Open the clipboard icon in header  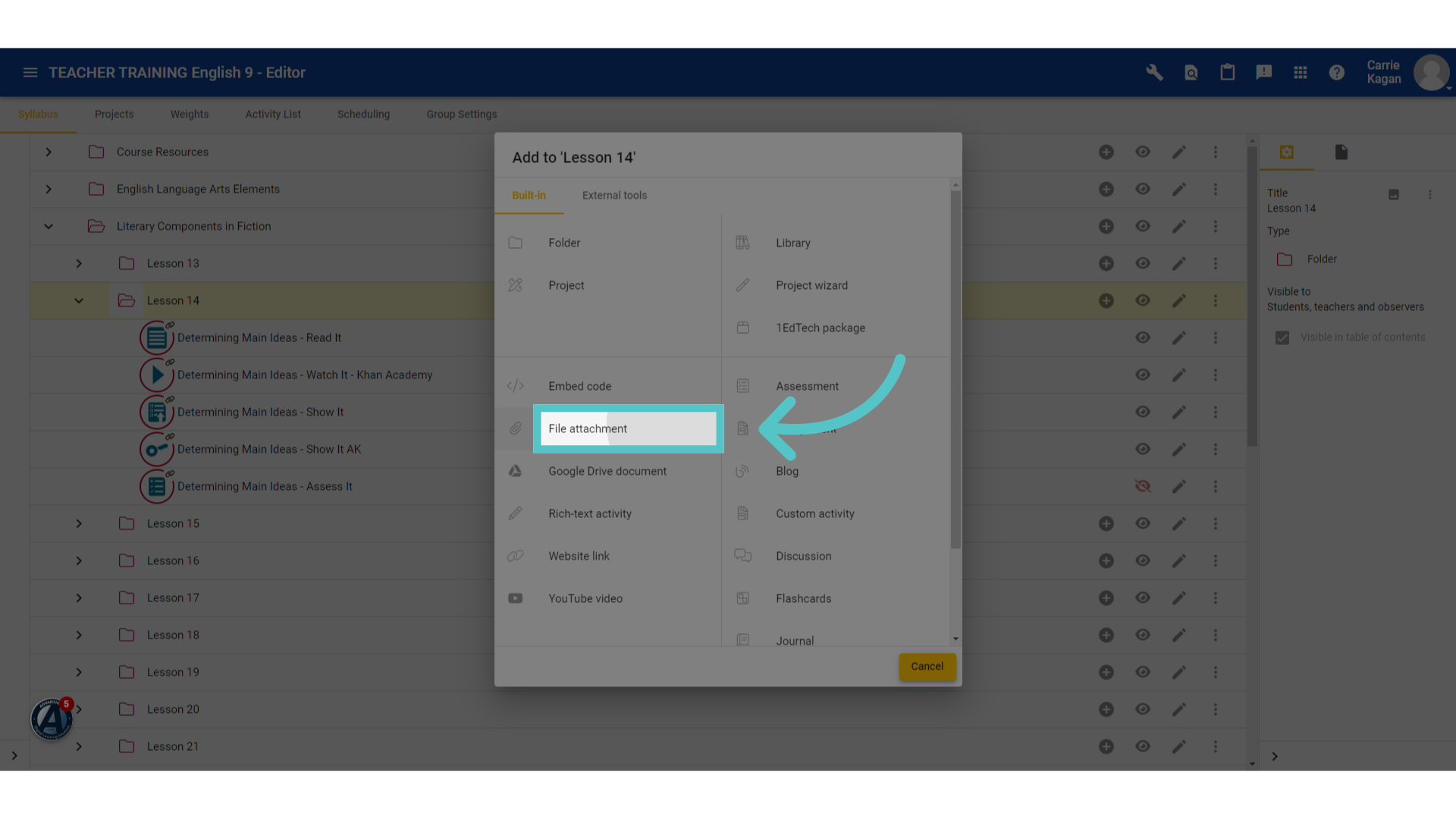(1227, 73)
